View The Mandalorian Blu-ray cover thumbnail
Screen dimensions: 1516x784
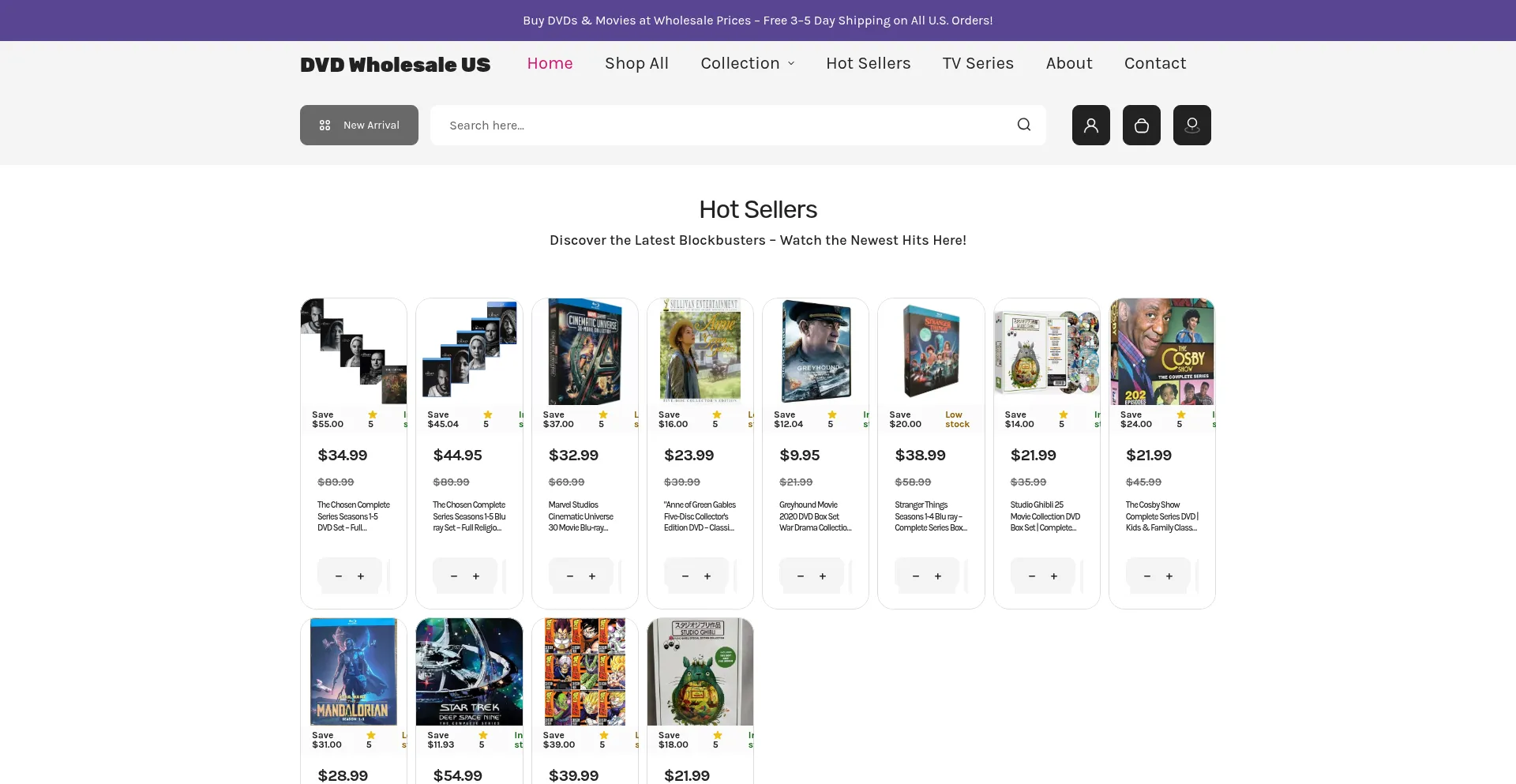[354, 671]
